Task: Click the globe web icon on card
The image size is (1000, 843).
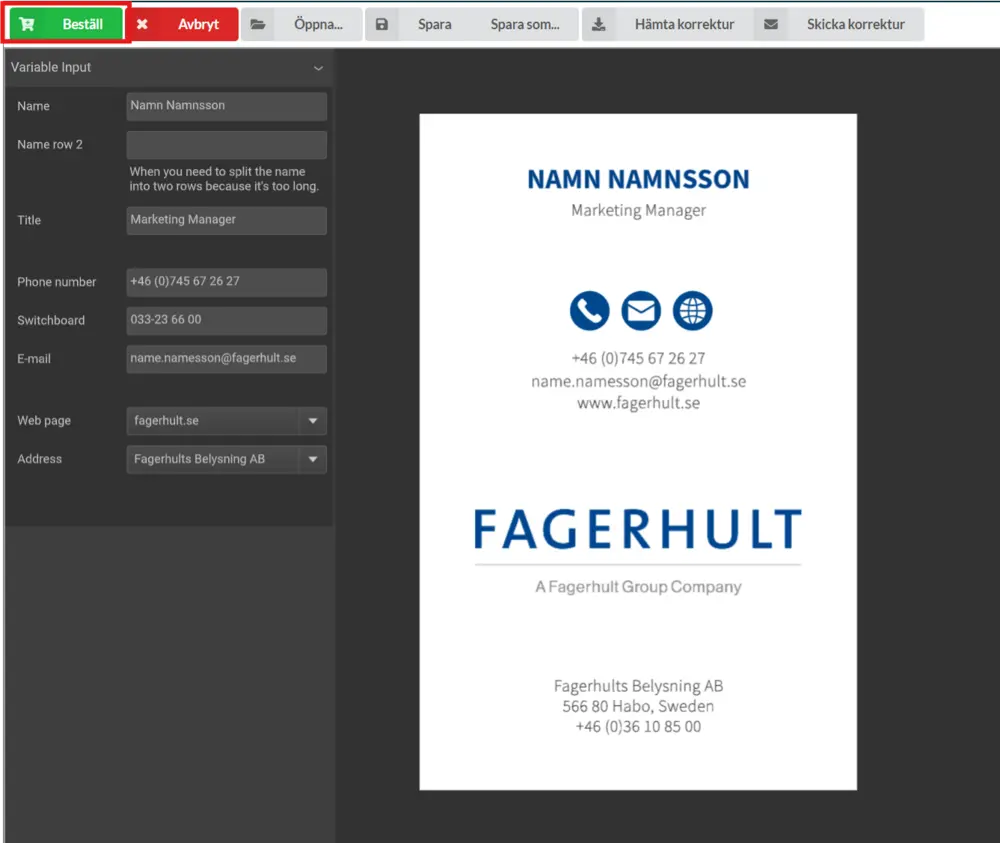Action: click(x=692, y=311)
